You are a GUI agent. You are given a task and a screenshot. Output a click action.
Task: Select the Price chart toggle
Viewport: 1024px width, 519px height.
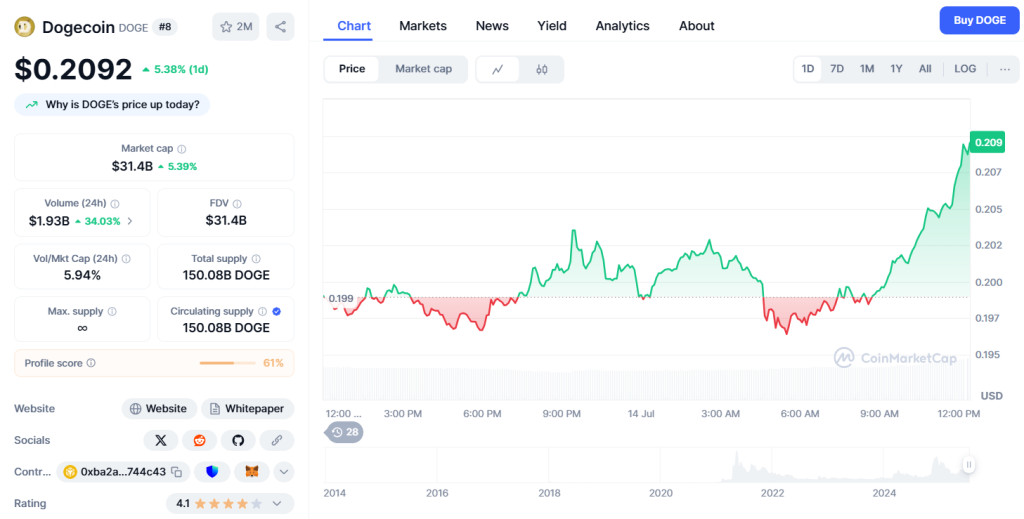(x=352, y=69)
